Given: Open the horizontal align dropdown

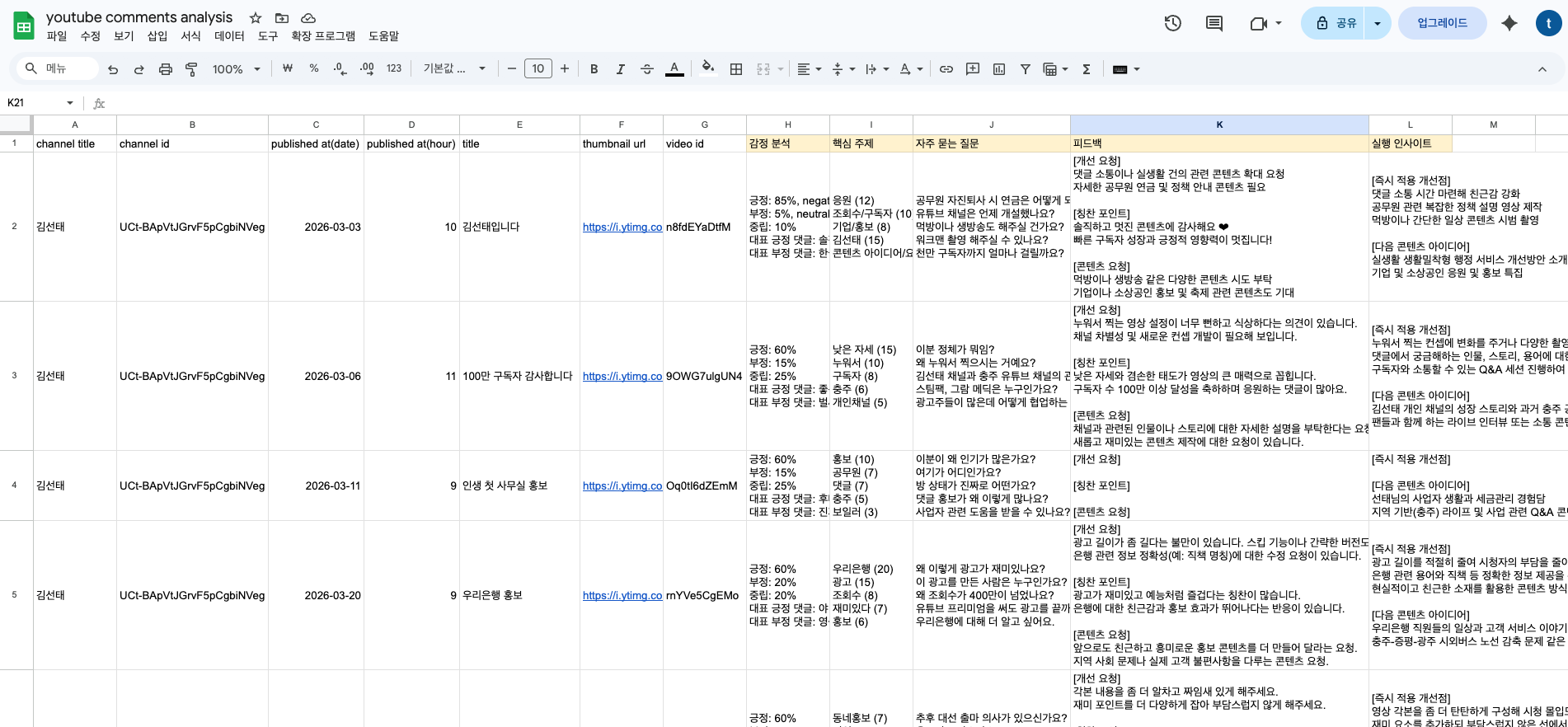Looking at the screenshot, I should pyautogui.click(x=809, y=69).
